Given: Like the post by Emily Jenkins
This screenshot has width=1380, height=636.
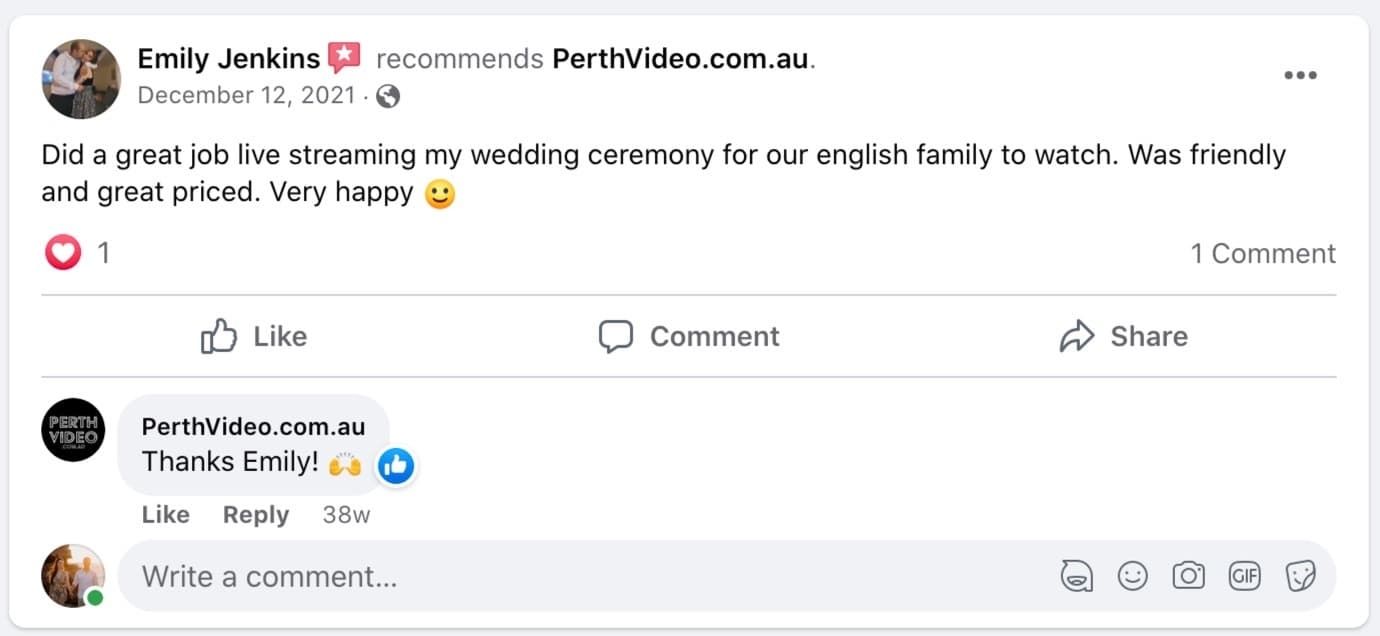Looking at the screenshot, I should tap(254, 336).
